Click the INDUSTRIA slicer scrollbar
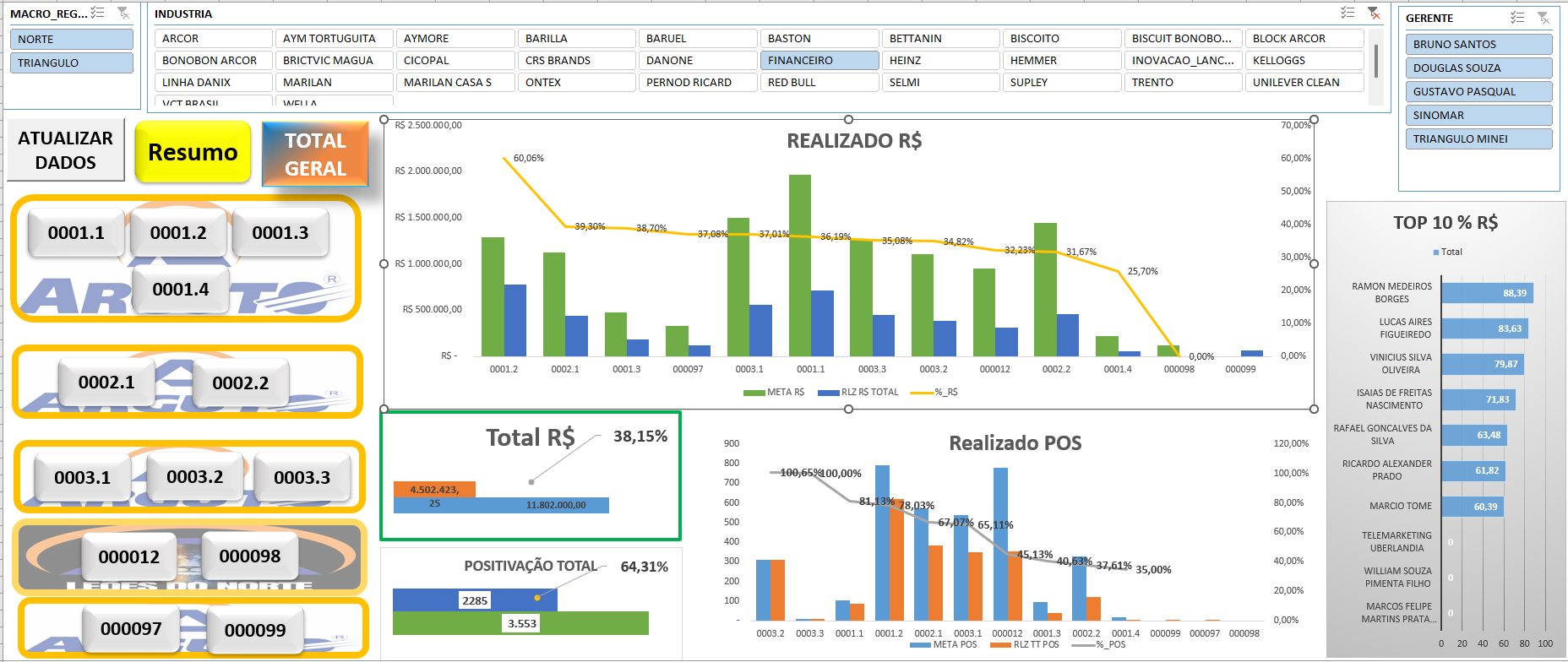This screenshot has width=1568, height=662. coord(1376,62)
